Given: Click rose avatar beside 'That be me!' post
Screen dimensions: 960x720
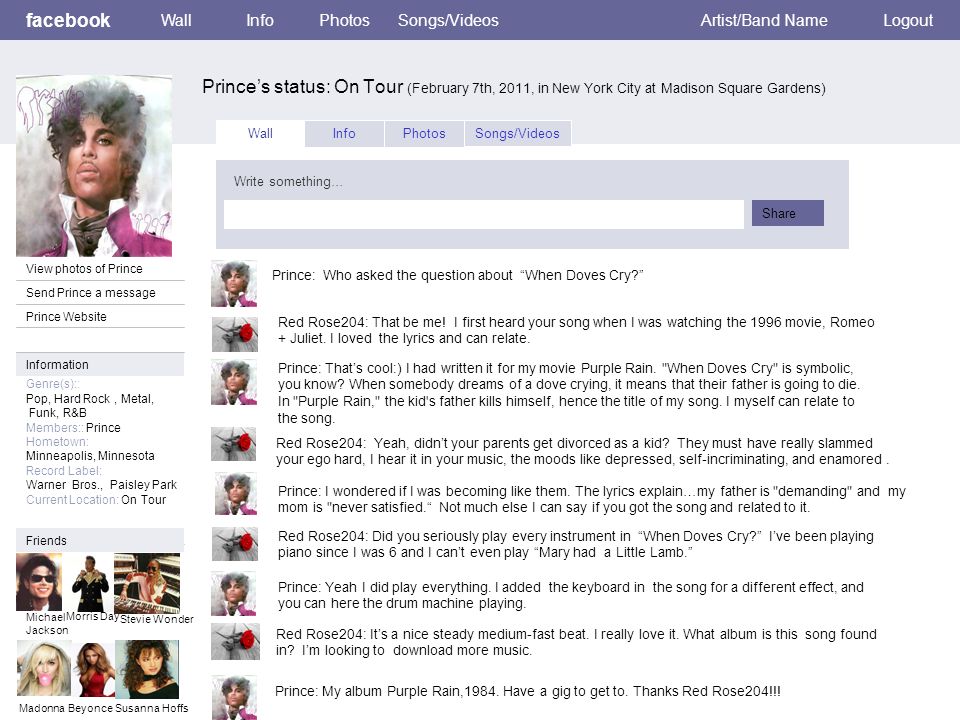Looking at the screenshot, I should point(235,334).
